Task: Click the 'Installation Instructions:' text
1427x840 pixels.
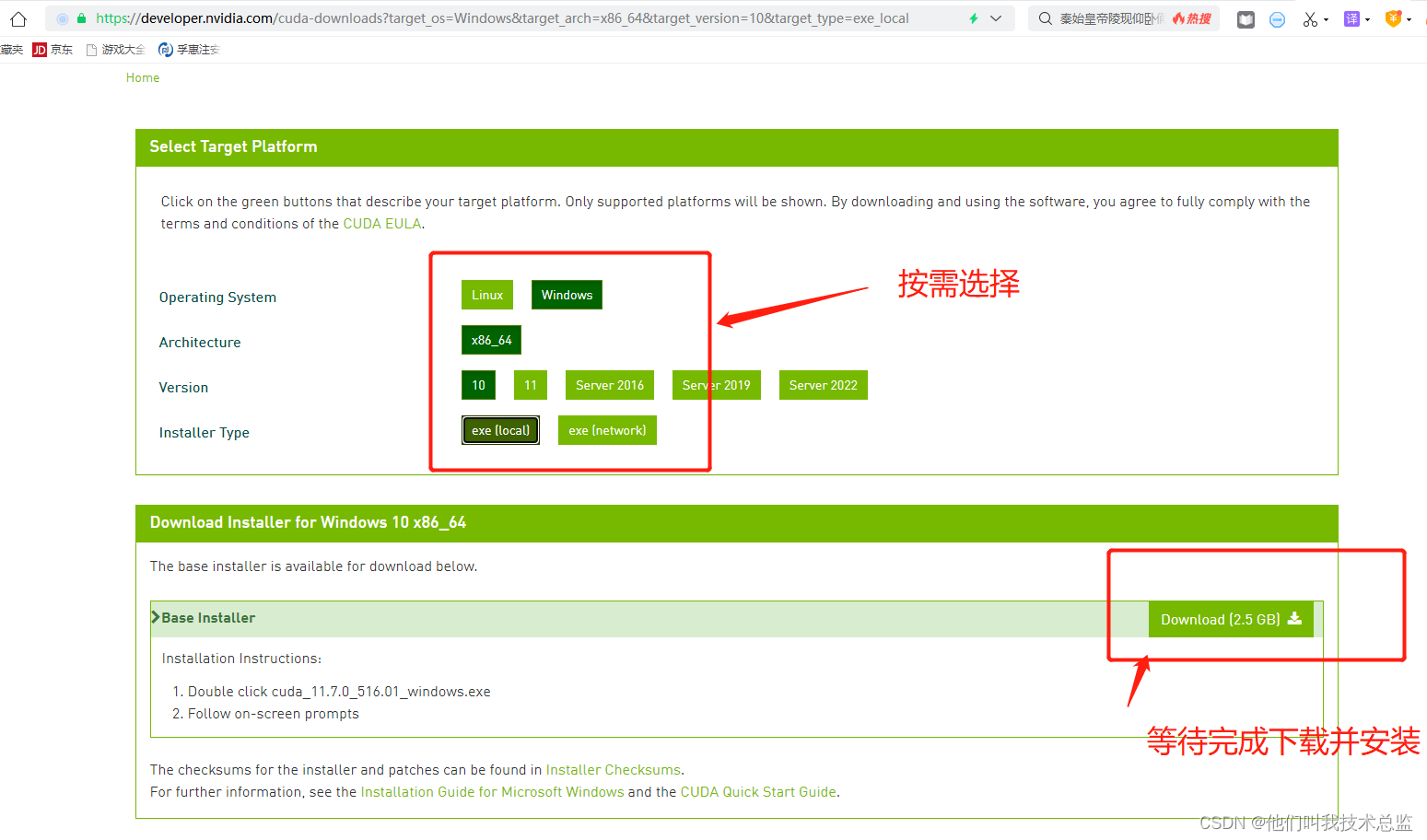Action: tap(241, 659)
